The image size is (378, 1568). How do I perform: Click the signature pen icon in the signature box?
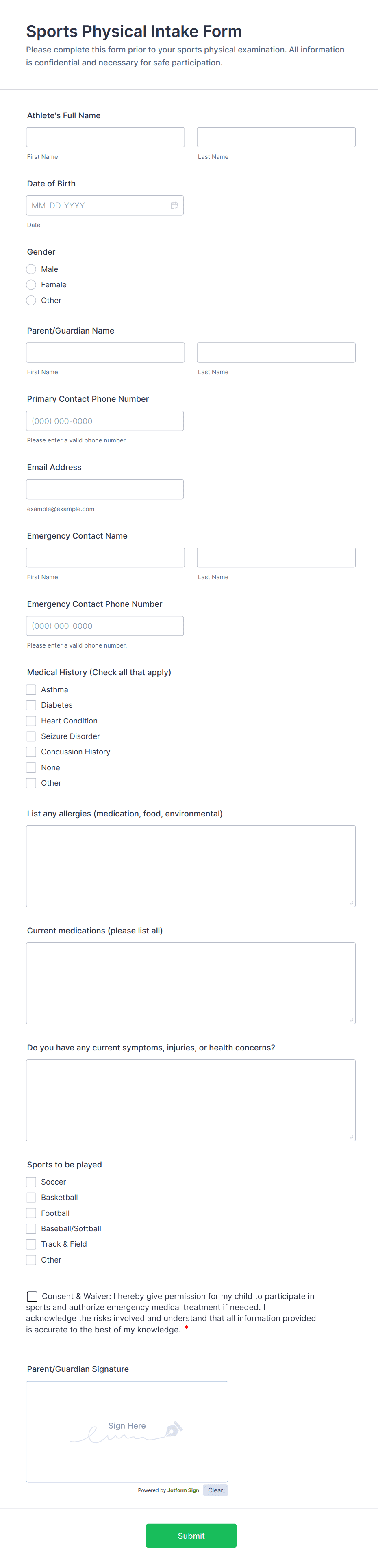pyautogui.click(x=174, y=1428)
